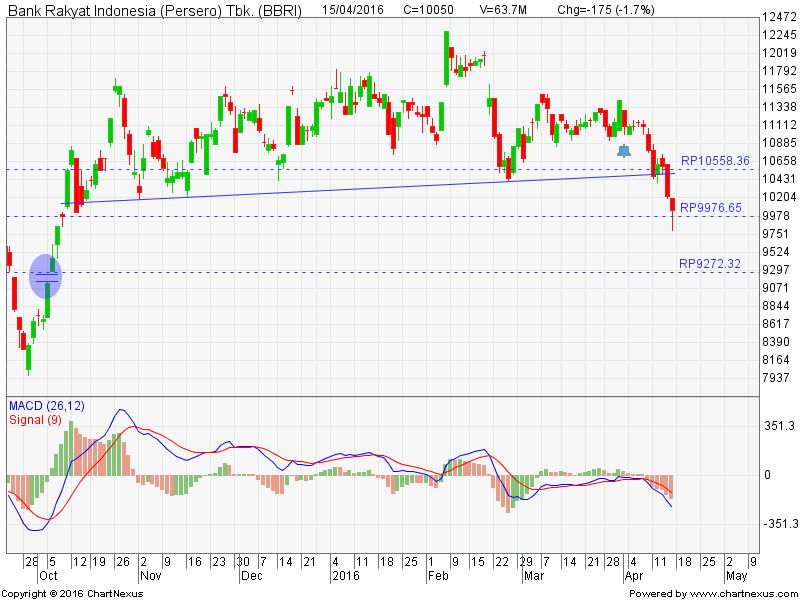Screen dimensions: 800x600
Task: Jump to Feb on the time axis
Action: tap(438, 576)
